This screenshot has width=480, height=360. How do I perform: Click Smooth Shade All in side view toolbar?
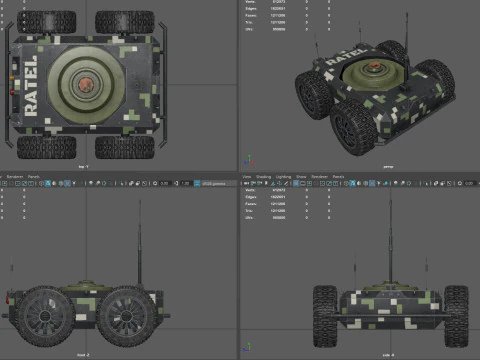tap(353, 183)
